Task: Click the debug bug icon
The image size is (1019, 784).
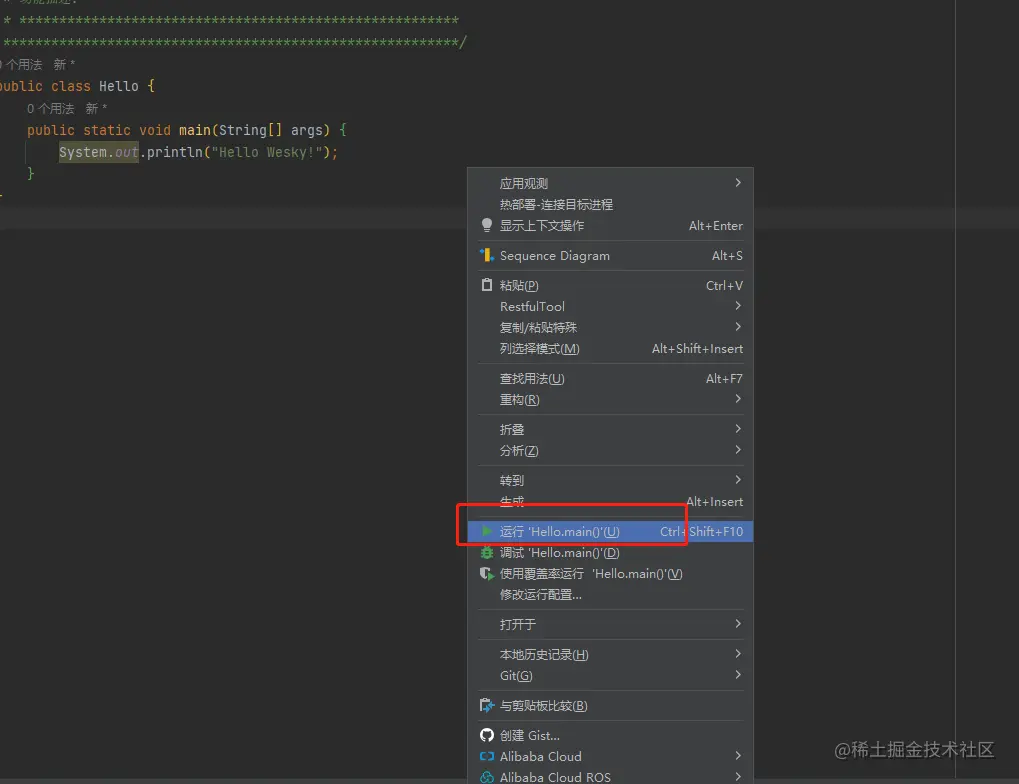Action: 487,553
